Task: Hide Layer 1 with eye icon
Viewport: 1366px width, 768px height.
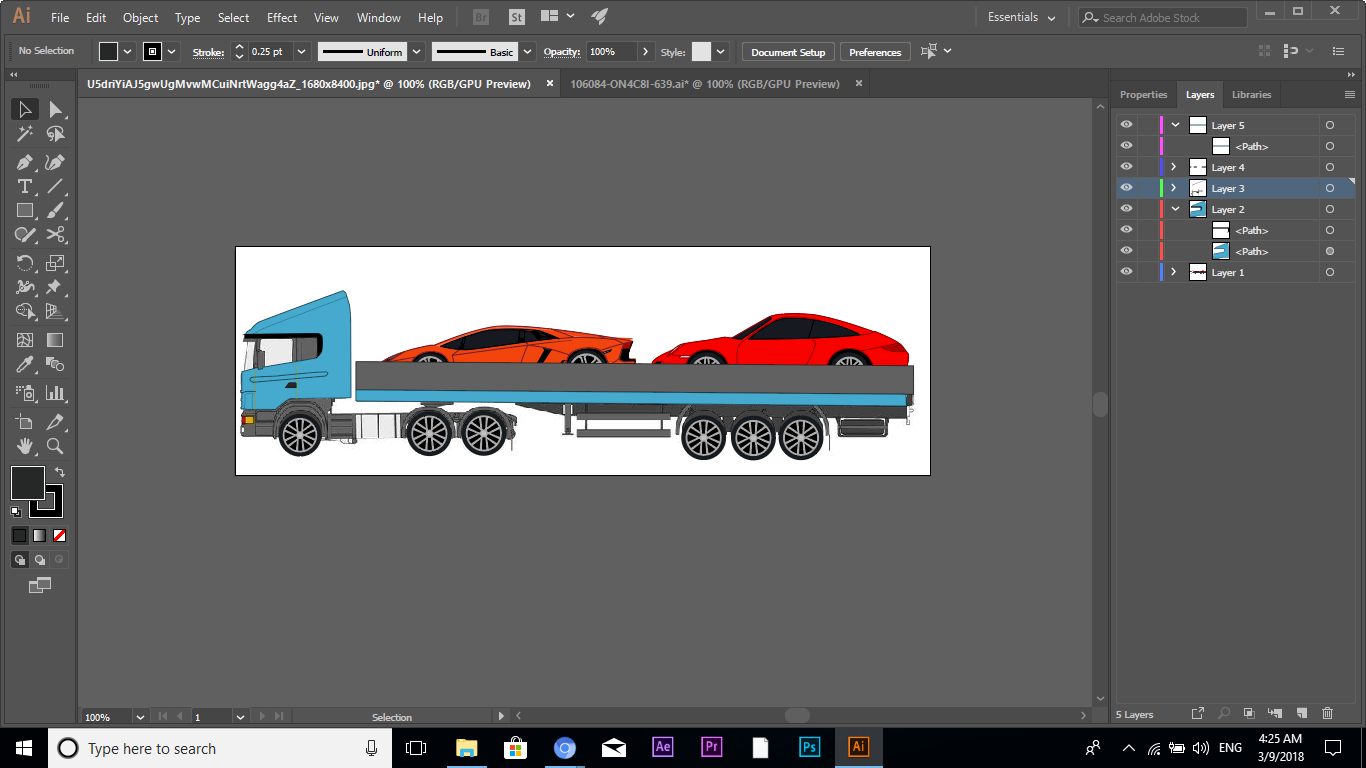Action: 1127,272
